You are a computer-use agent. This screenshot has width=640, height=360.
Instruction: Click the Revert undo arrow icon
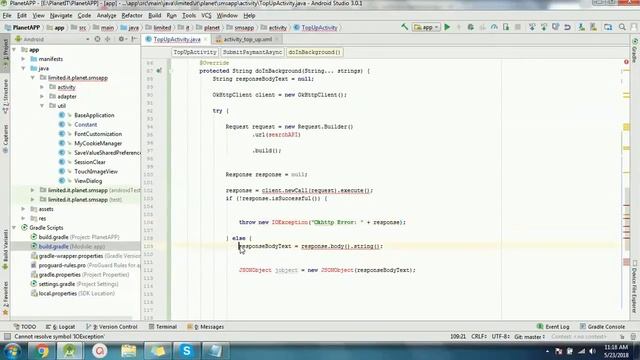point(567,27)
